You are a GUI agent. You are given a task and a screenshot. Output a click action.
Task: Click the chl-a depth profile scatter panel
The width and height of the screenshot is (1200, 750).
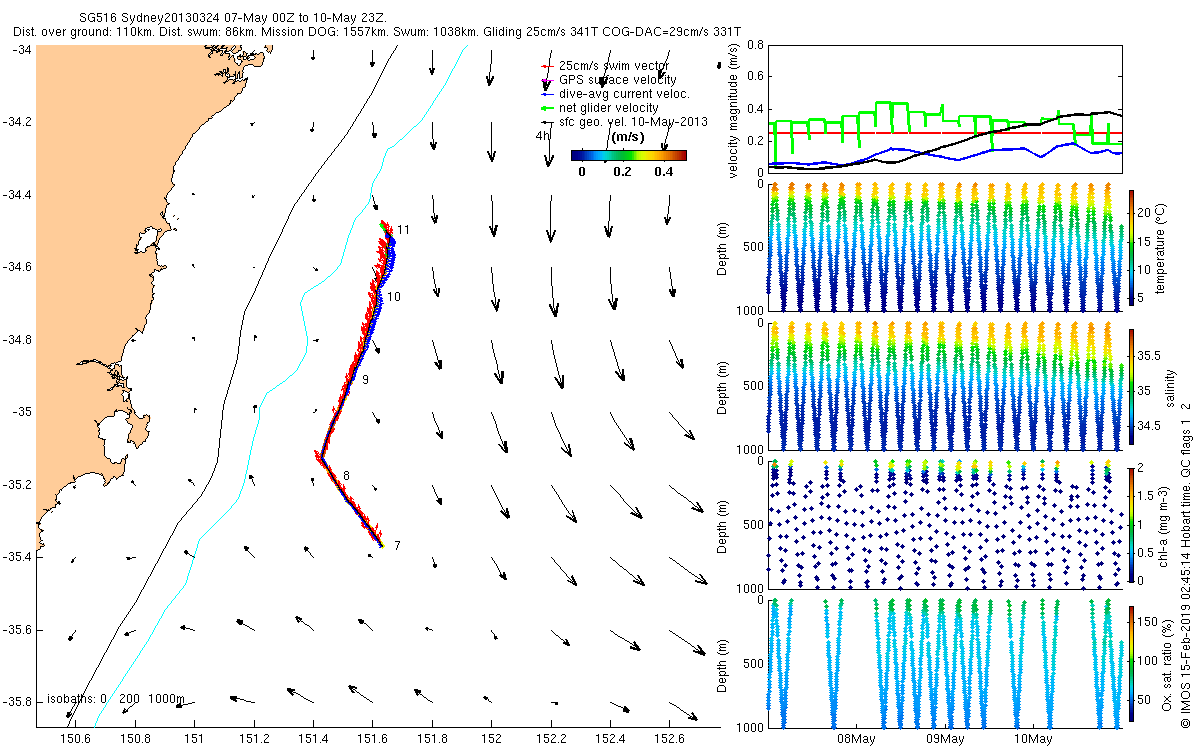[944, 524]
